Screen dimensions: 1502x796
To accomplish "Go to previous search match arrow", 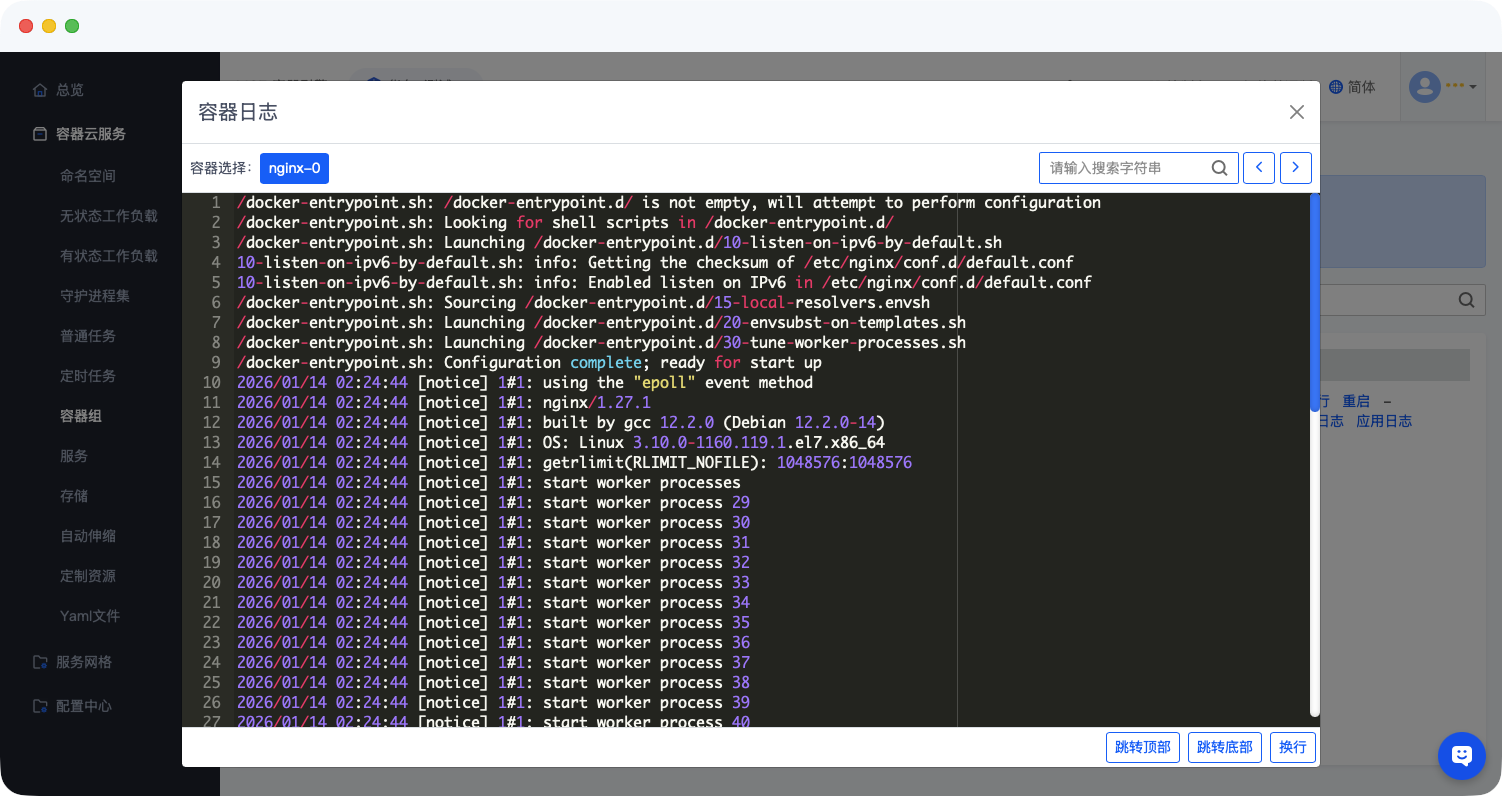I will (x=1259, y=168).
